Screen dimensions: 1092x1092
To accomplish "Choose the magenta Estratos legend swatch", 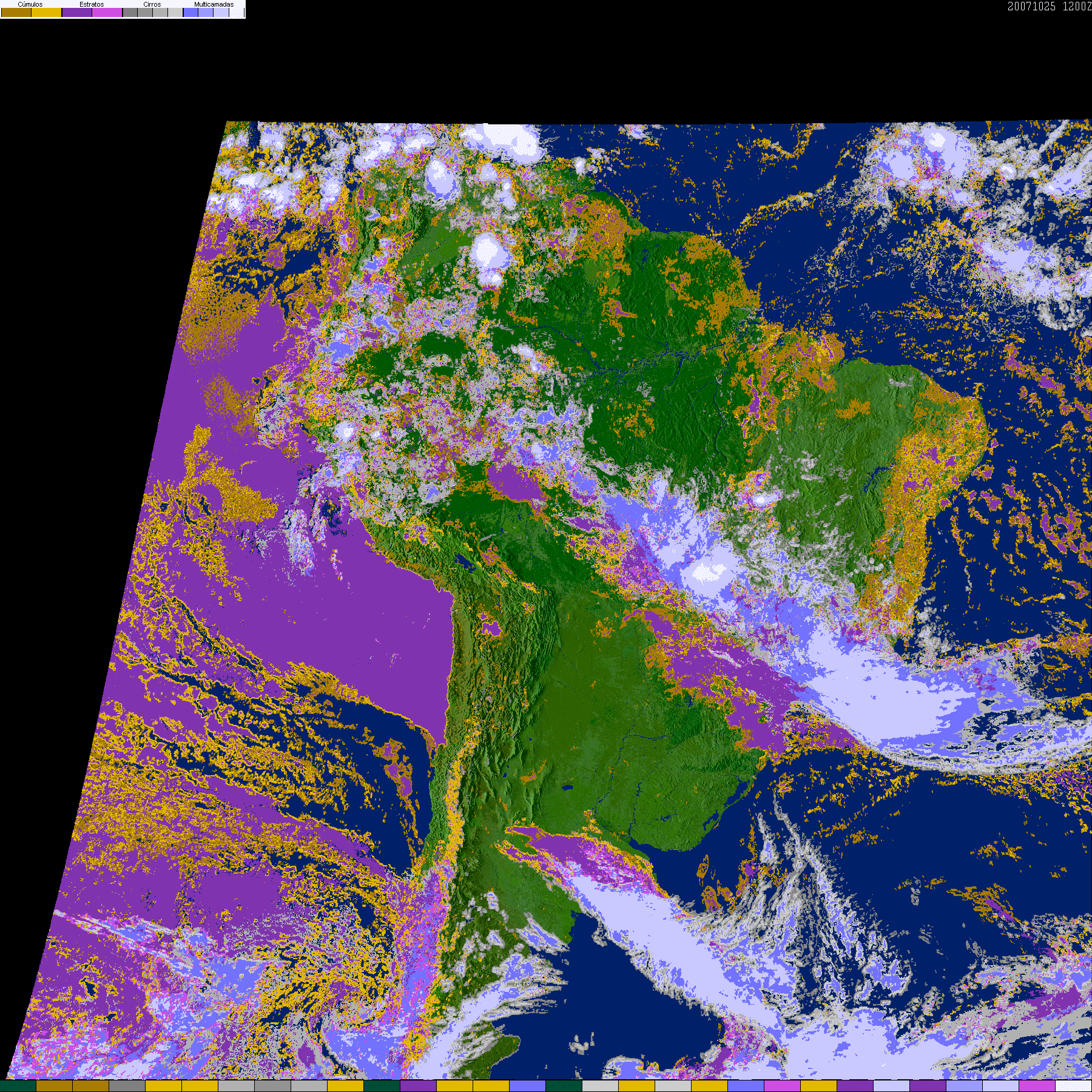I will click(107, 12).
